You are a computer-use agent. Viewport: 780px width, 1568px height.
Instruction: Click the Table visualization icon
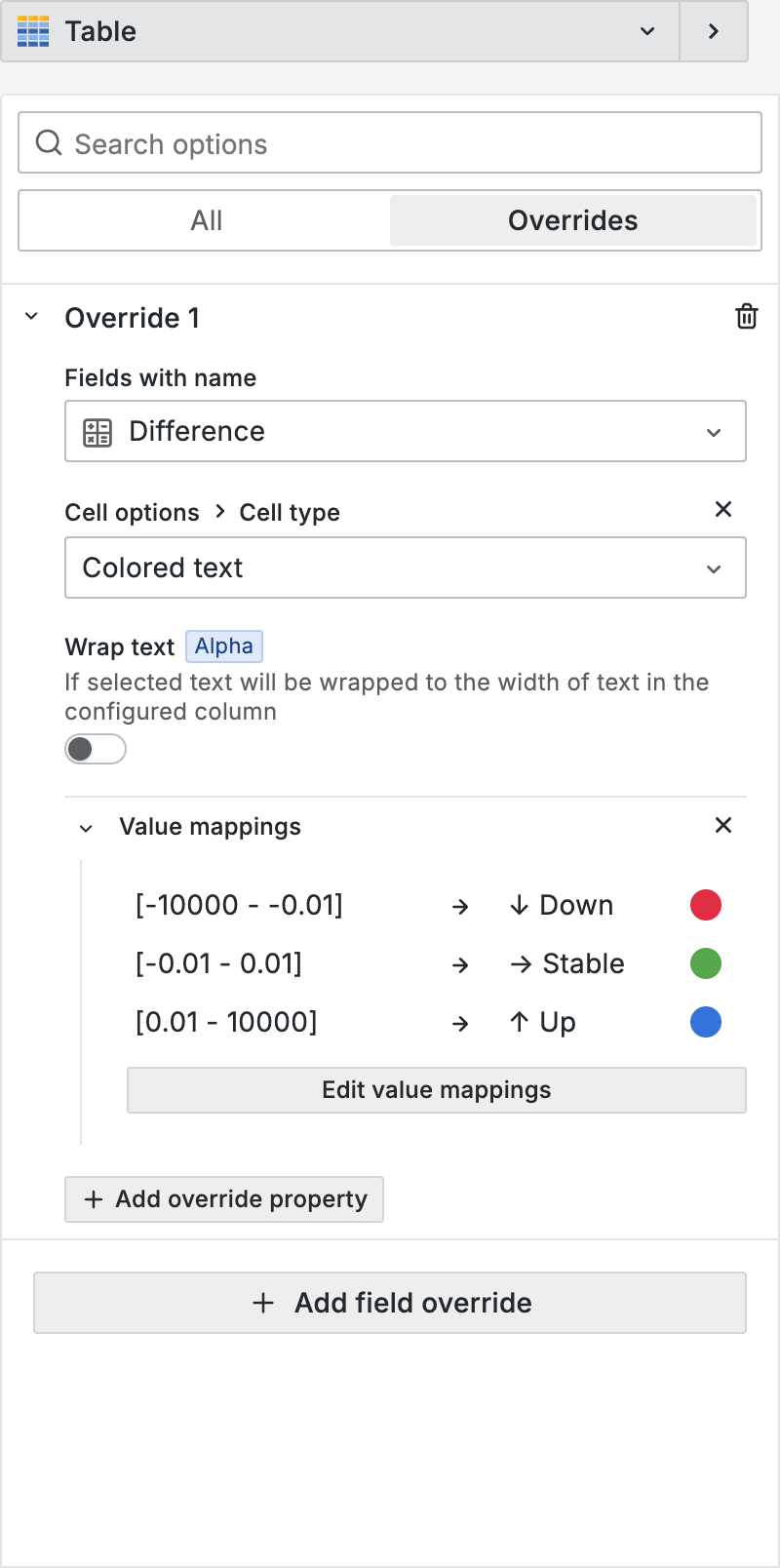[x=33, y=31]
